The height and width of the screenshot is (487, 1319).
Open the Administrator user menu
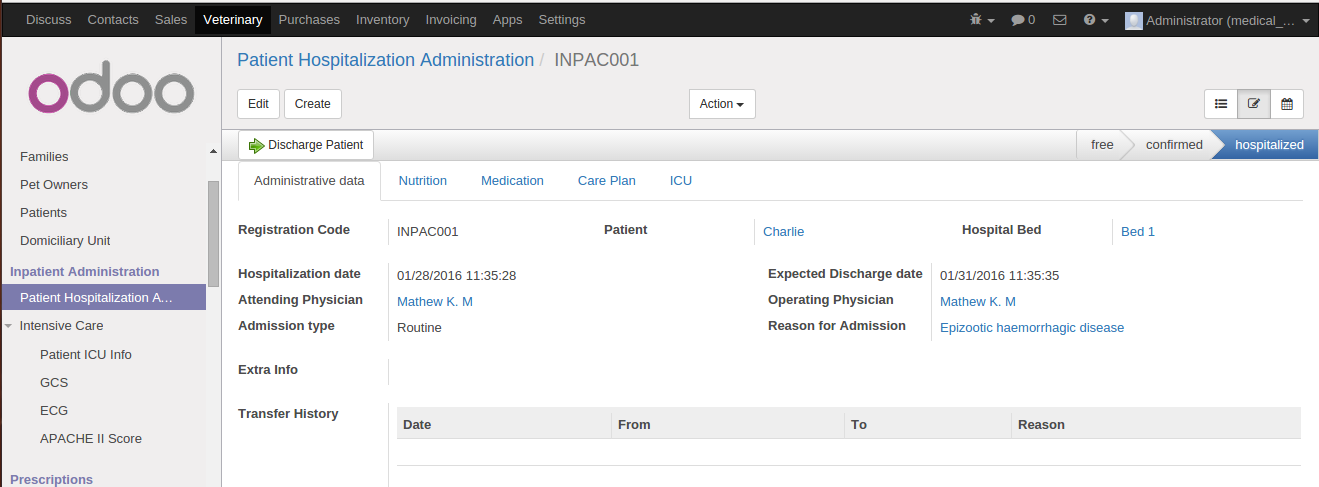pyautogui.click(x=1216, y=20)
